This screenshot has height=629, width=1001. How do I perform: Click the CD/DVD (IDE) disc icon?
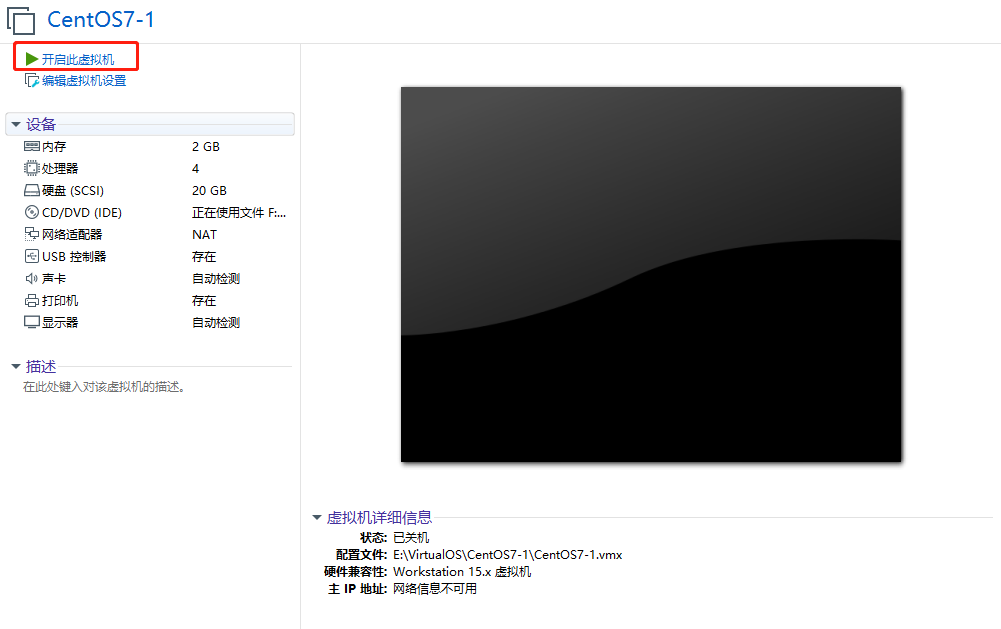32,212
